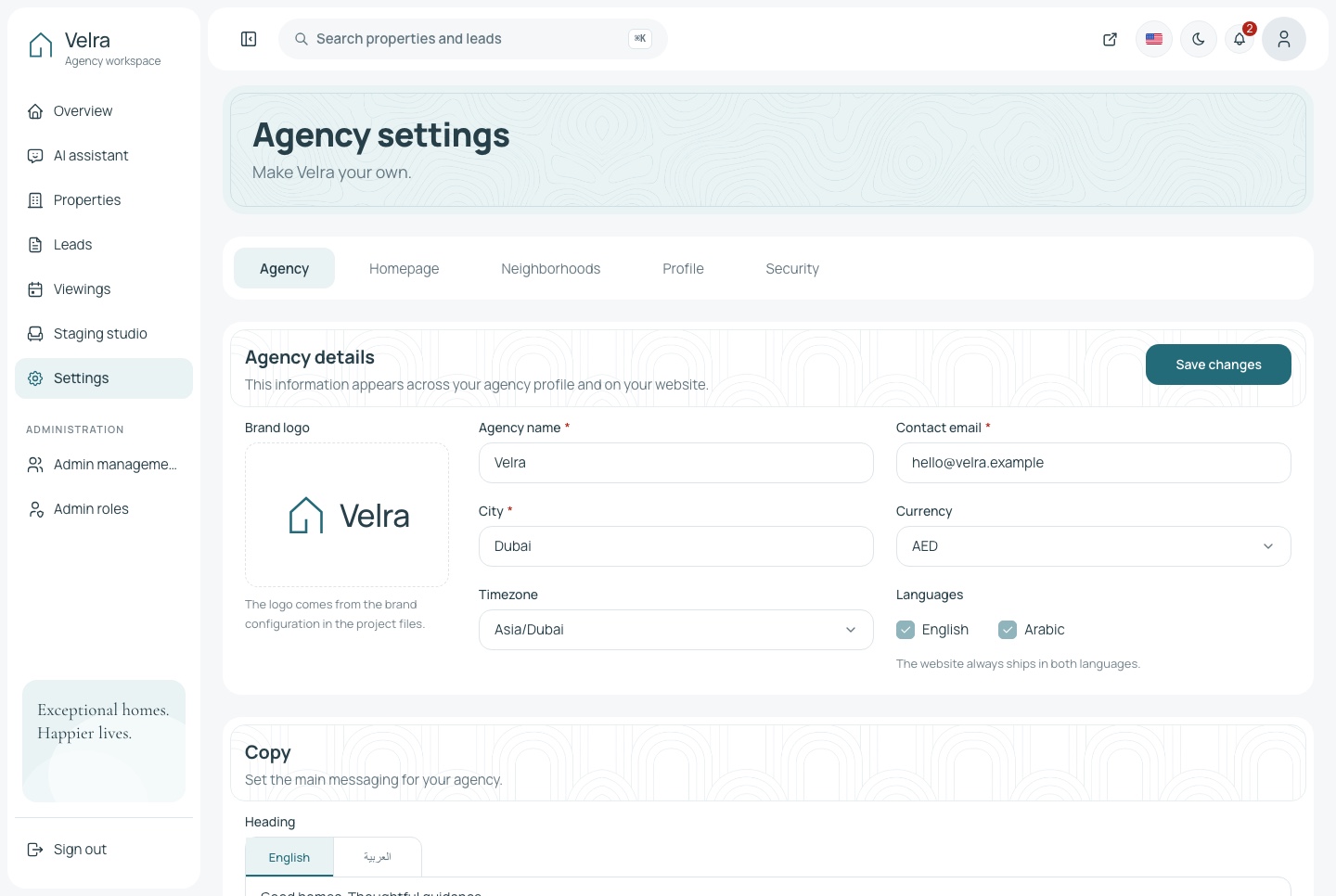Image resolution: width=1336 pixels, height=896 pixels.
Task: Click the Staging studio sofa icon
Action: [x=35, y=334]
